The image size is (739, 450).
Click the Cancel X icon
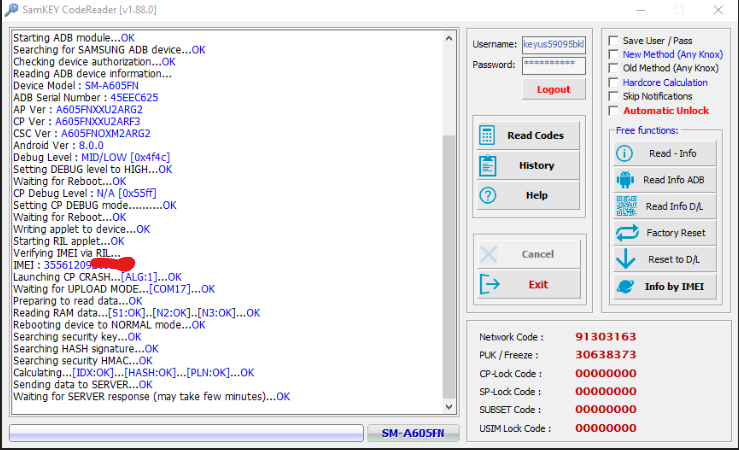pos(489,254)
